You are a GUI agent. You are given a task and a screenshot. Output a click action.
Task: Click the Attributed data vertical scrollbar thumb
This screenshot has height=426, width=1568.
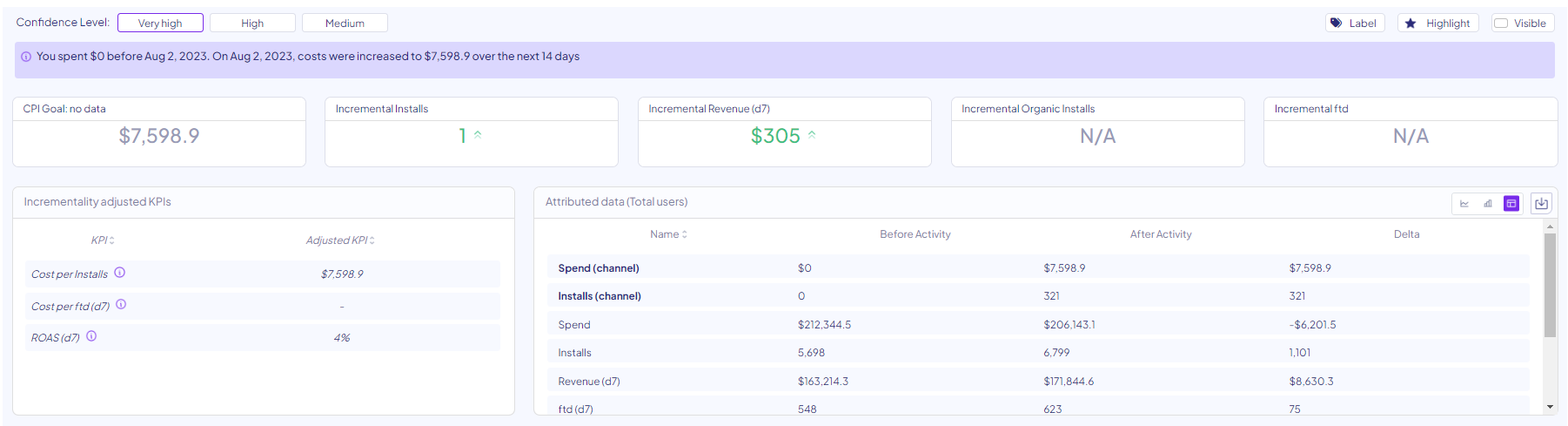(1550, 284)
